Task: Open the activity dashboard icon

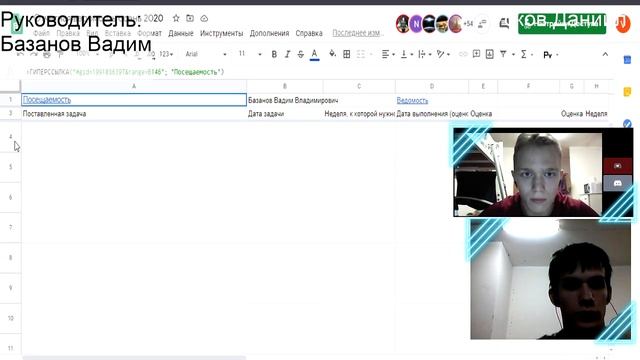Action: click(482, 24)
